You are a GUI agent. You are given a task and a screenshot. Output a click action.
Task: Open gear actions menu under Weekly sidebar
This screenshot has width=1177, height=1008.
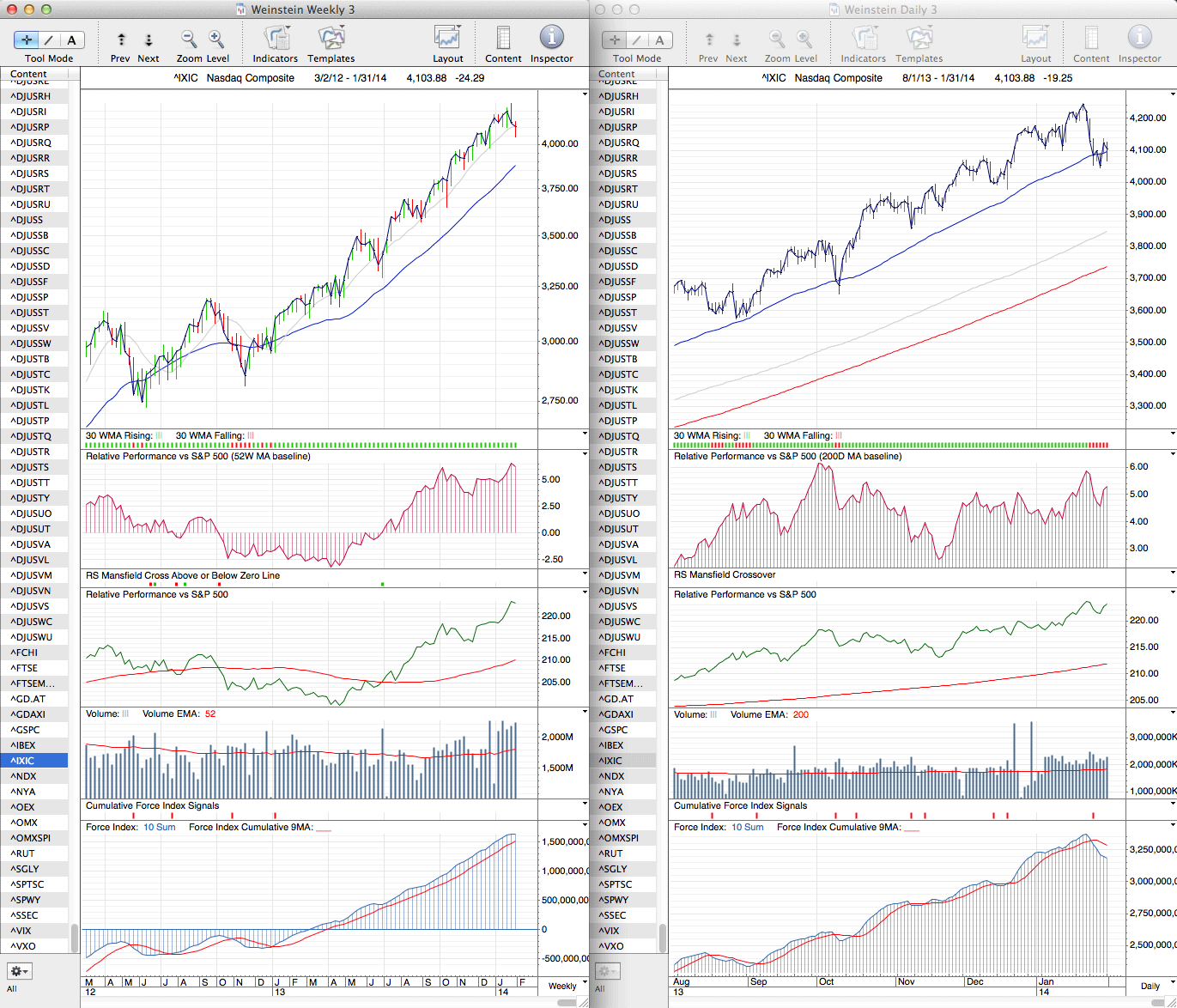19,971
